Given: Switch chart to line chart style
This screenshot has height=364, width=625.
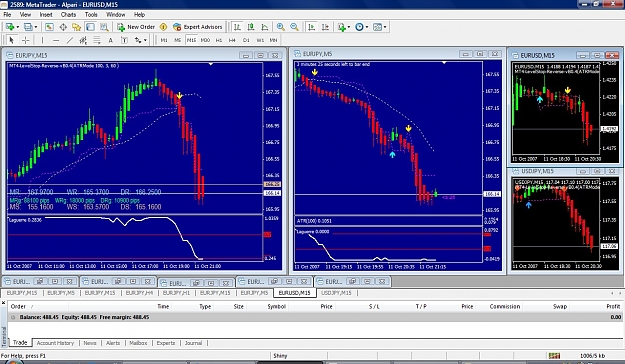Looking at the screenshot, I should coord(265,27).
